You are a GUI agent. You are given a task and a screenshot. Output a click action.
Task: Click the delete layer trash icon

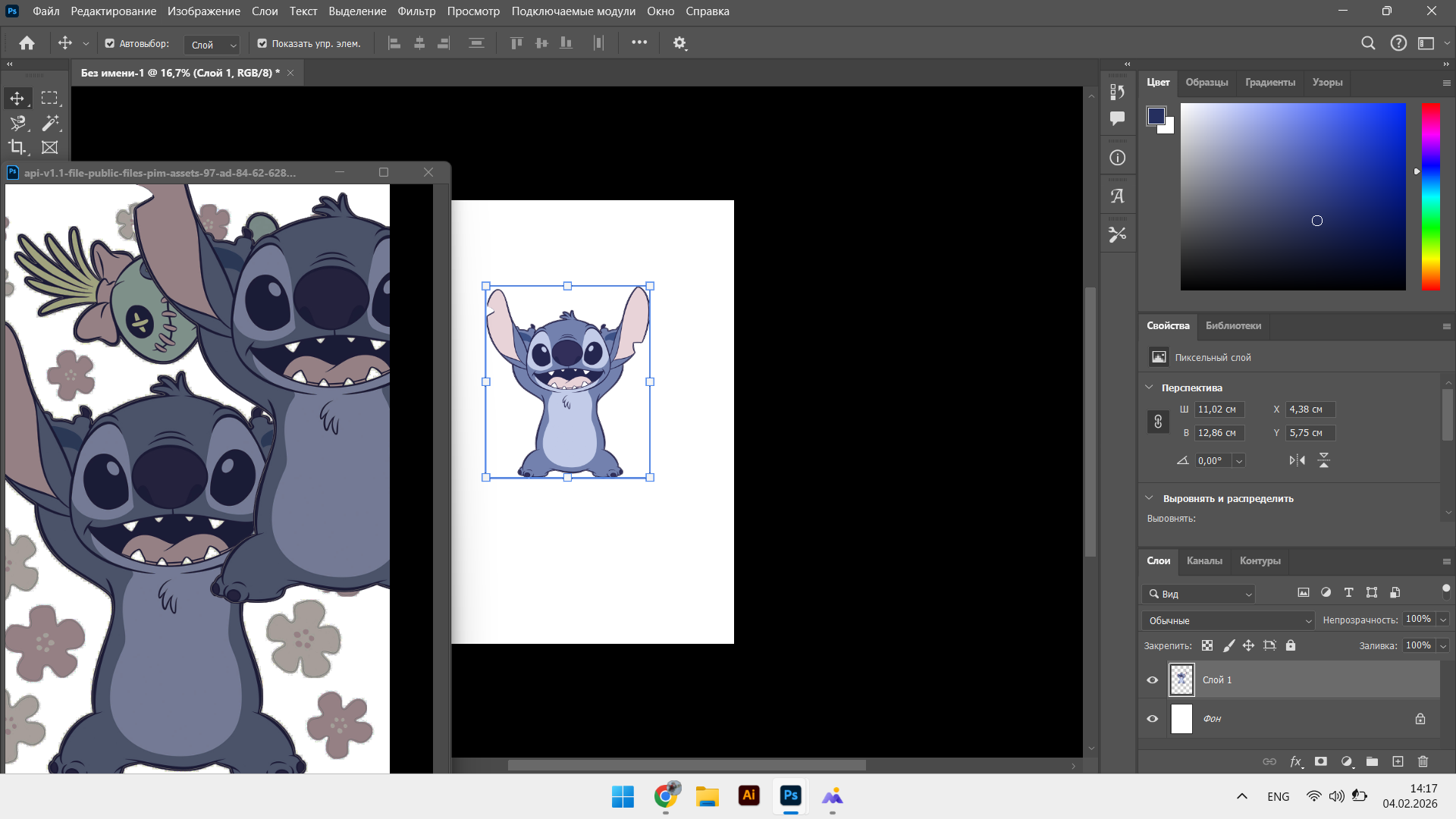1423,761
